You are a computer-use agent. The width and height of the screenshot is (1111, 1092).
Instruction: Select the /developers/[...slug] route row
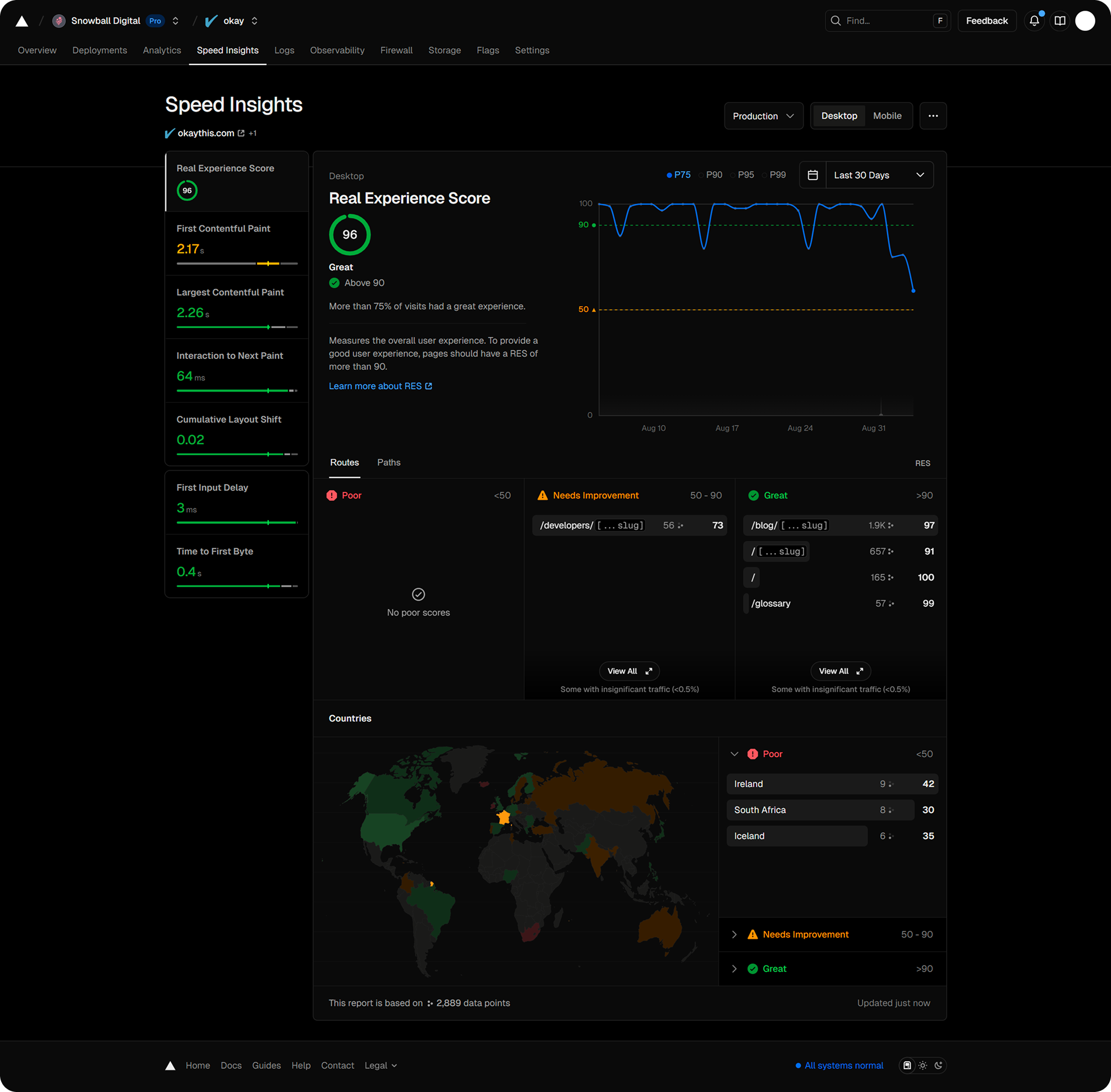point(630,526)
